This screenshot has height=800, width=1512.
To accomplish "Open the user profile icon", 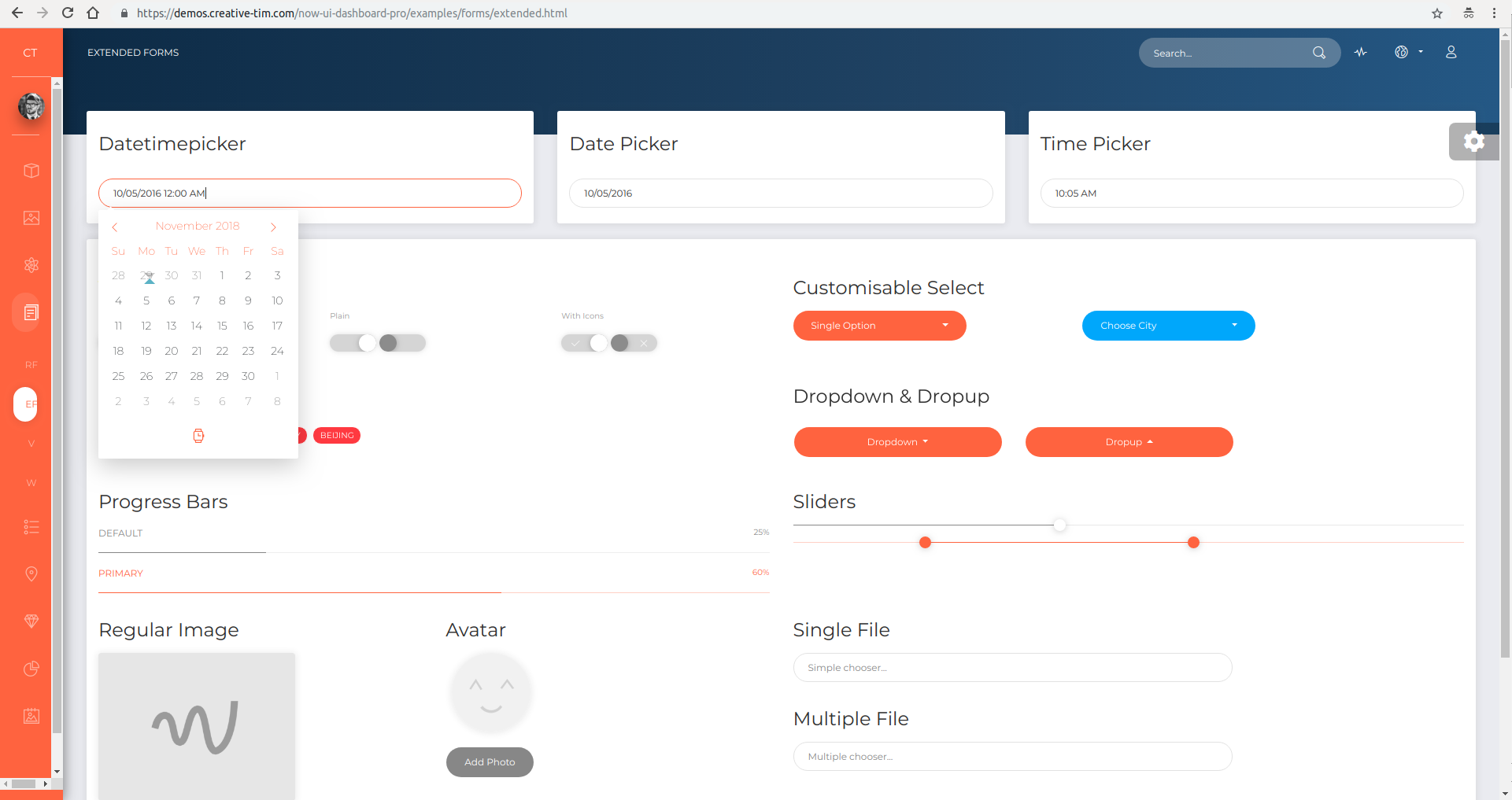I will (x=1451, y=52).
